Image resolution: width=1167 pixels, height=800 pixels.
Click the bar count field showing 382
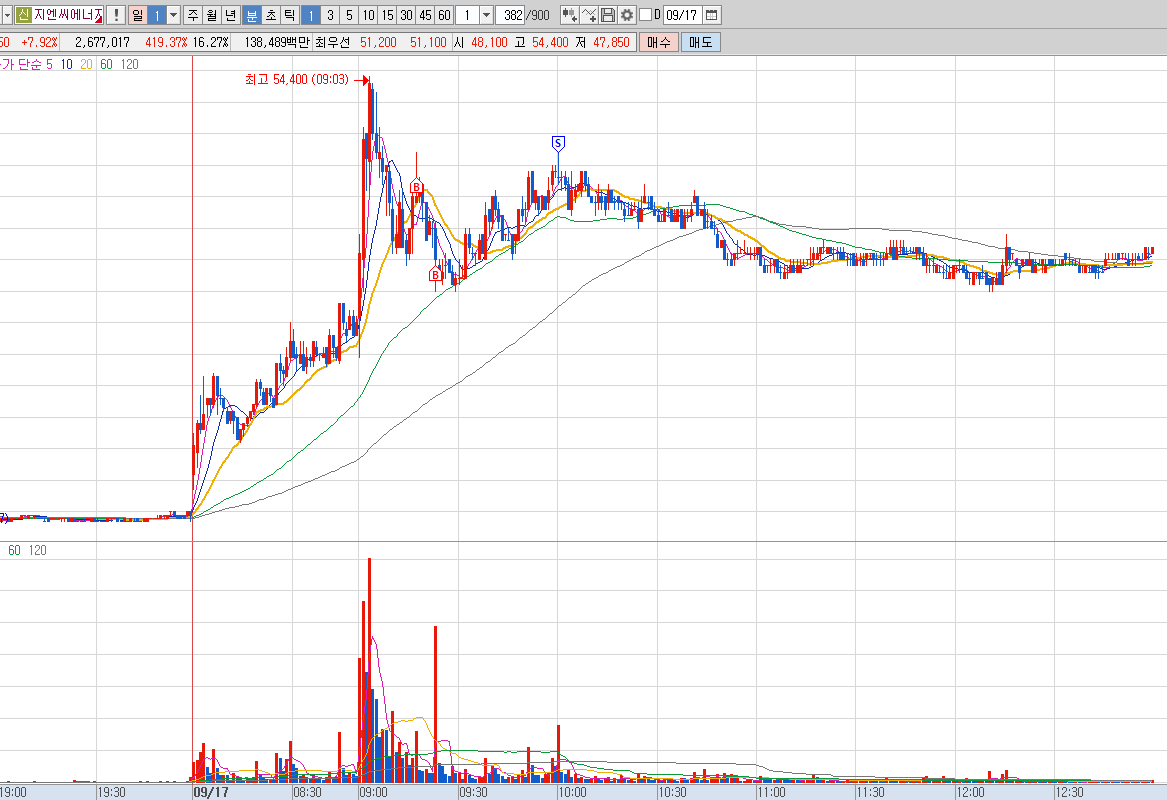click(x=511, y=15)
